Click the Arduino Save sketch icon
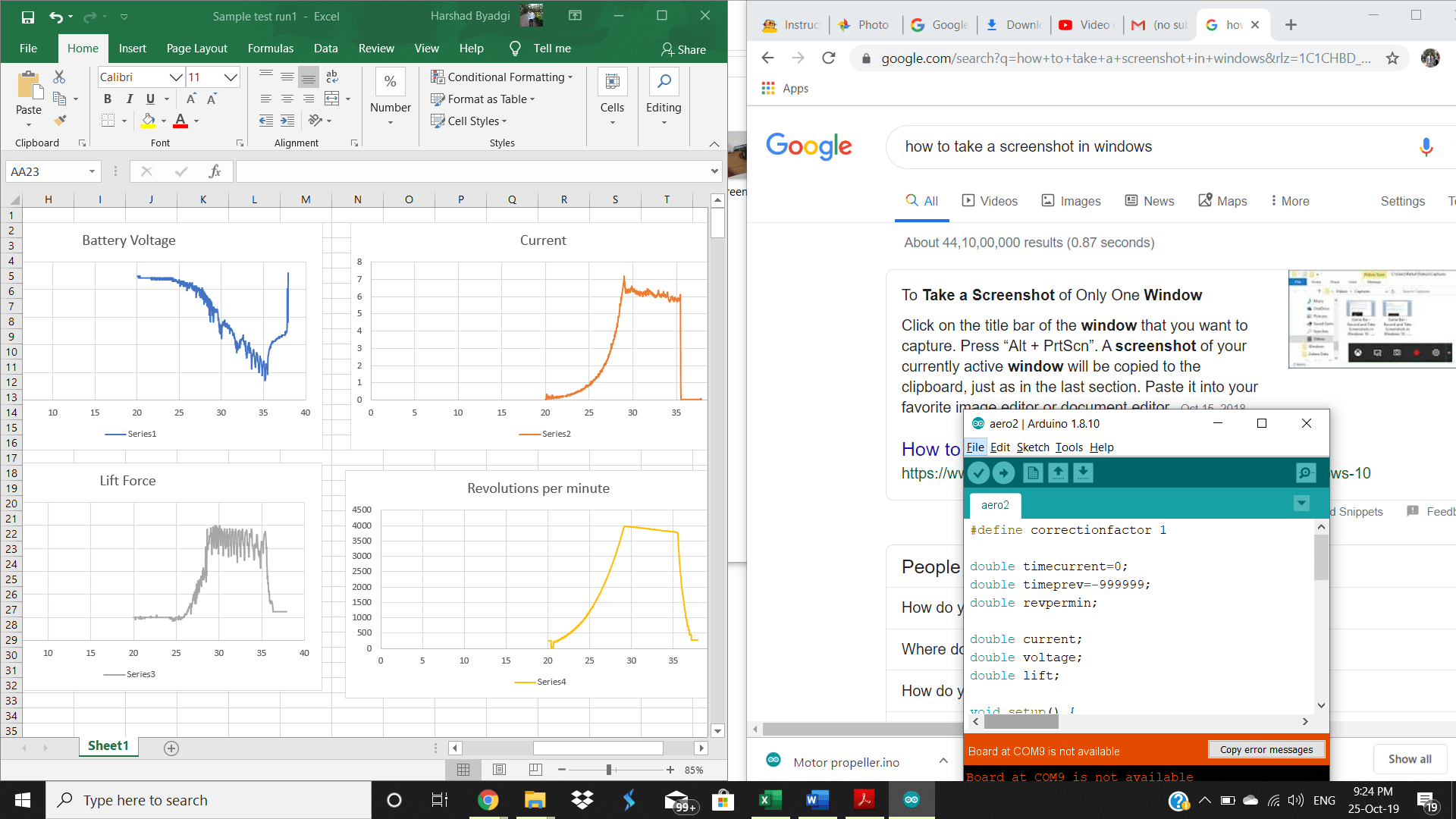1456x819 pixels. pyautogui.click(x=1083, y=473)
